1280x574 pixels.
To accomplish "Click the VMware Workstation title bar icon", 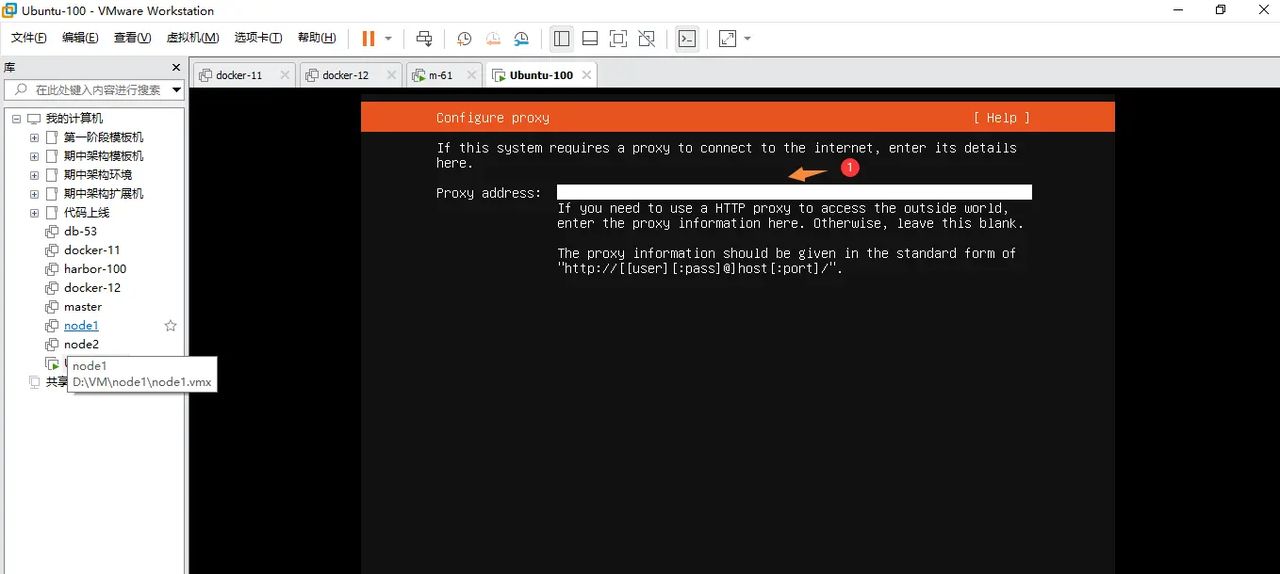I will 9,10.
